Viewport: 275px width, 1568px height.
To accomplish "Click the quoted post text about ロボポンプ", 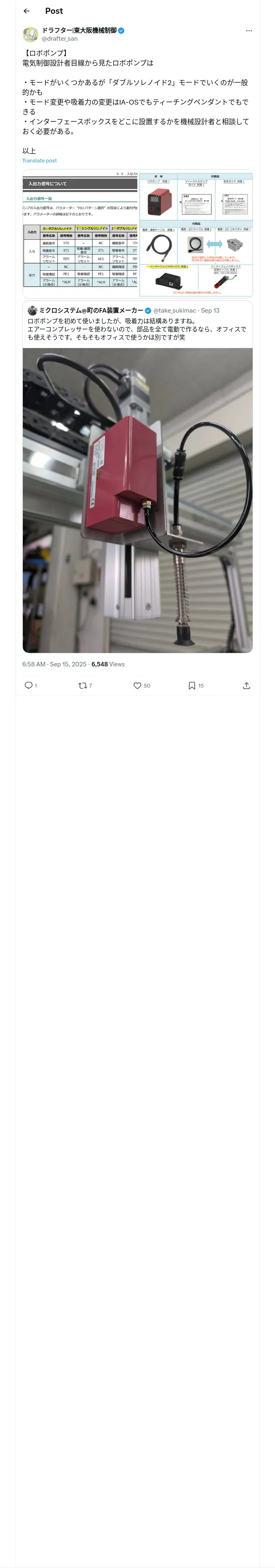I will pos(137,329).
